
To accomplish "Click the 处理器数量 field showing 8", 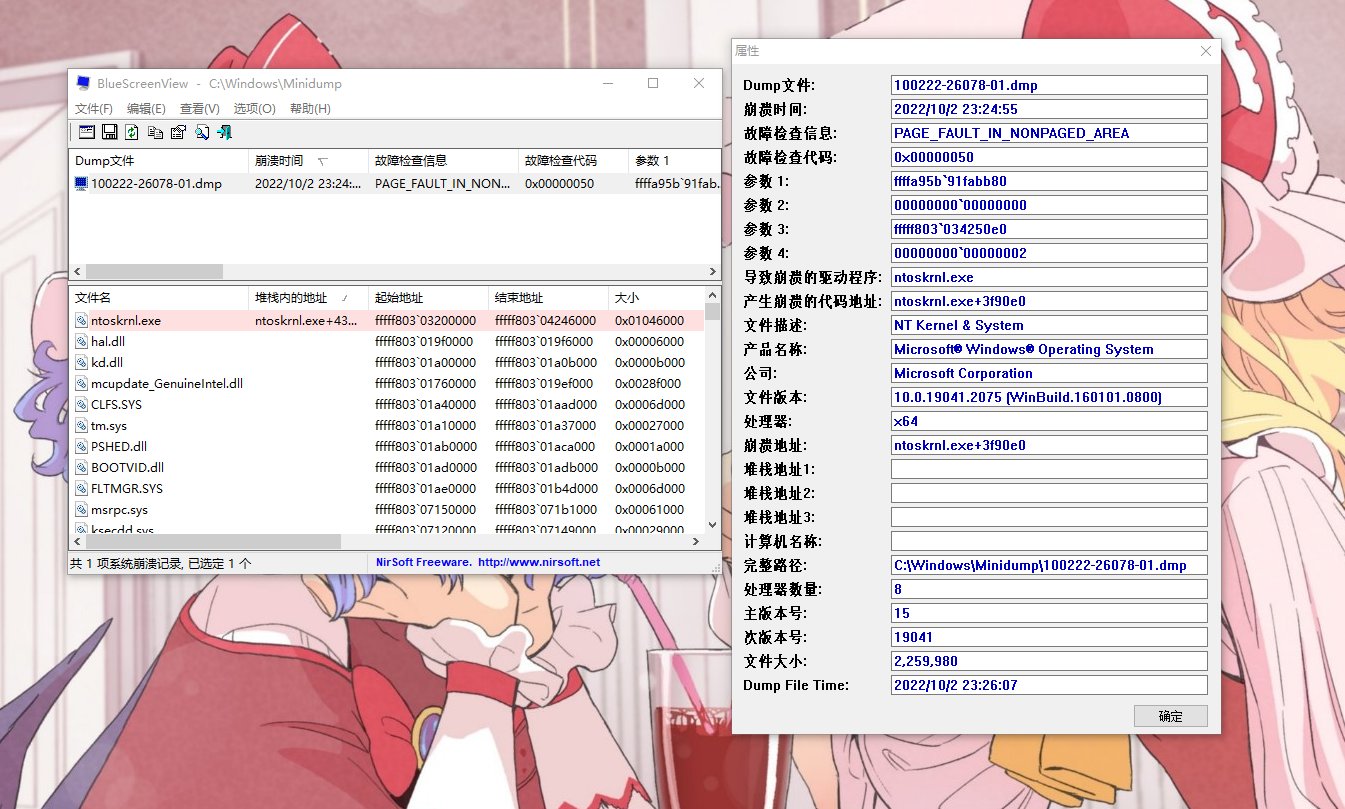I will pos(1049,589).
